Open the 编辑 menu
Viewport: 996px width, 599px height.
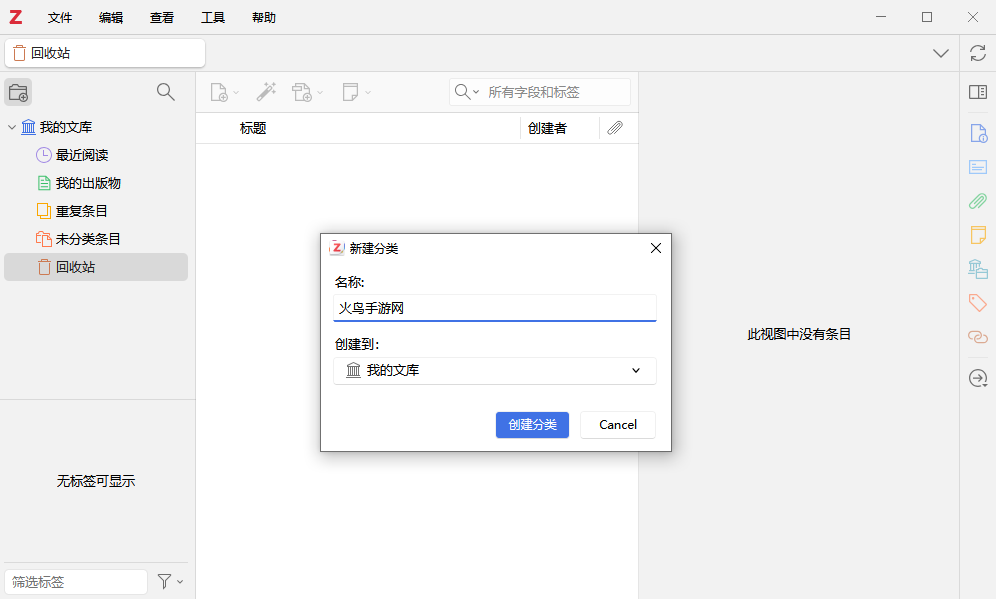[111, 18]
